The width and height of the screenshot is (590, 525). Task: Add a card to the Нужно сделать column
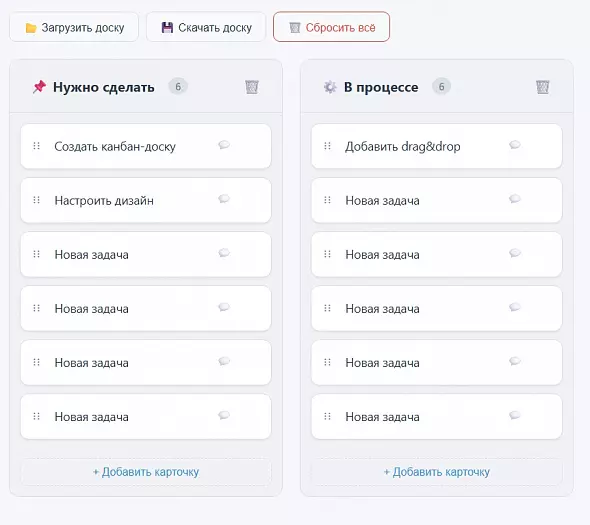coord(146,472)
